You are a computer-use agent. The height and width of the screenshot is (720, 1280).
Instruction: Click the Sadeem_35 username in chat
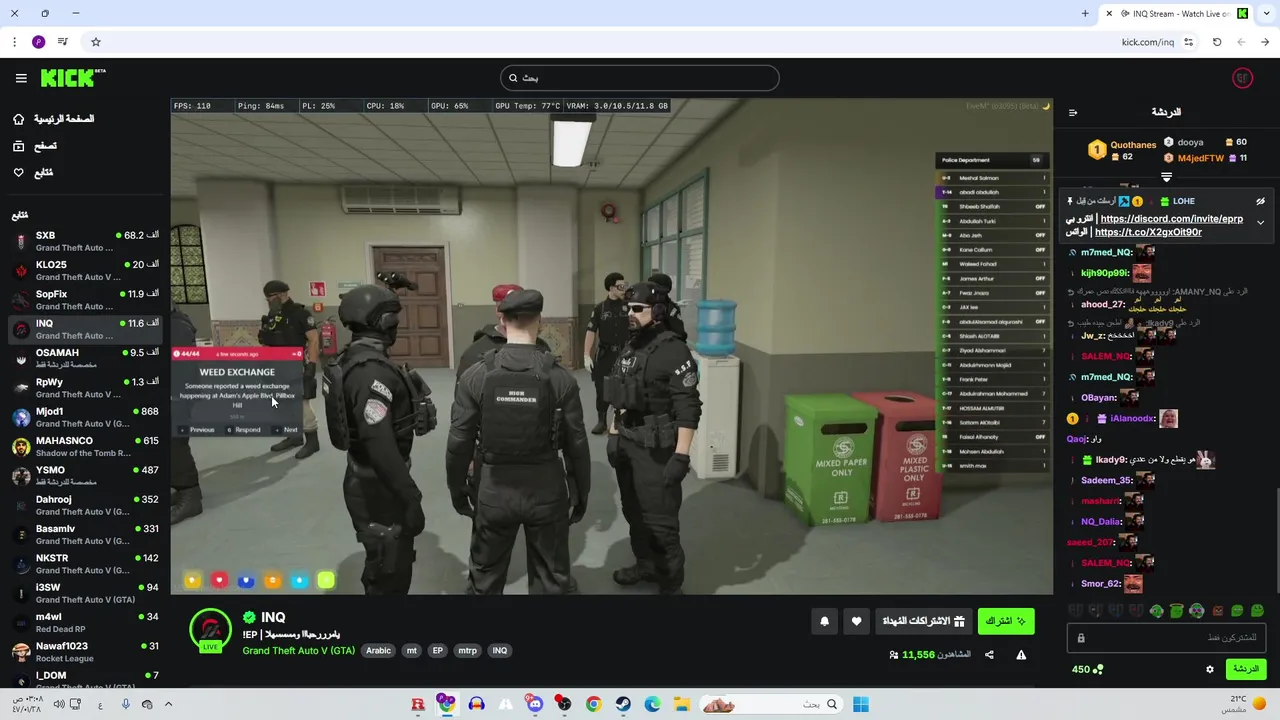point(1106,480)
